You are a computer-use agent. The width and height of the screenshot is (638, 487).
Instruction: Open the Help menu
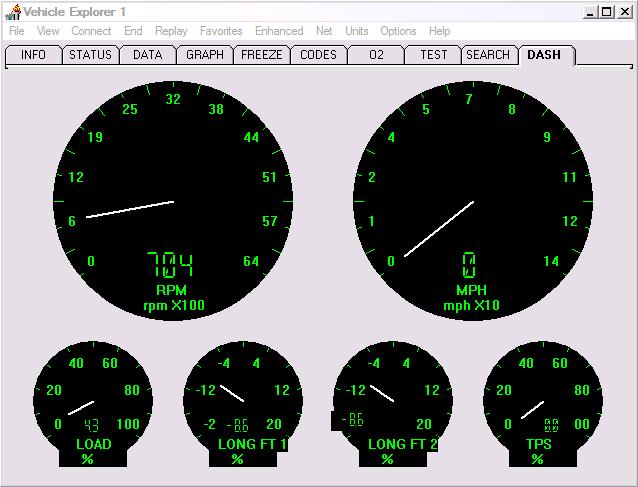(x=440, y=31)
